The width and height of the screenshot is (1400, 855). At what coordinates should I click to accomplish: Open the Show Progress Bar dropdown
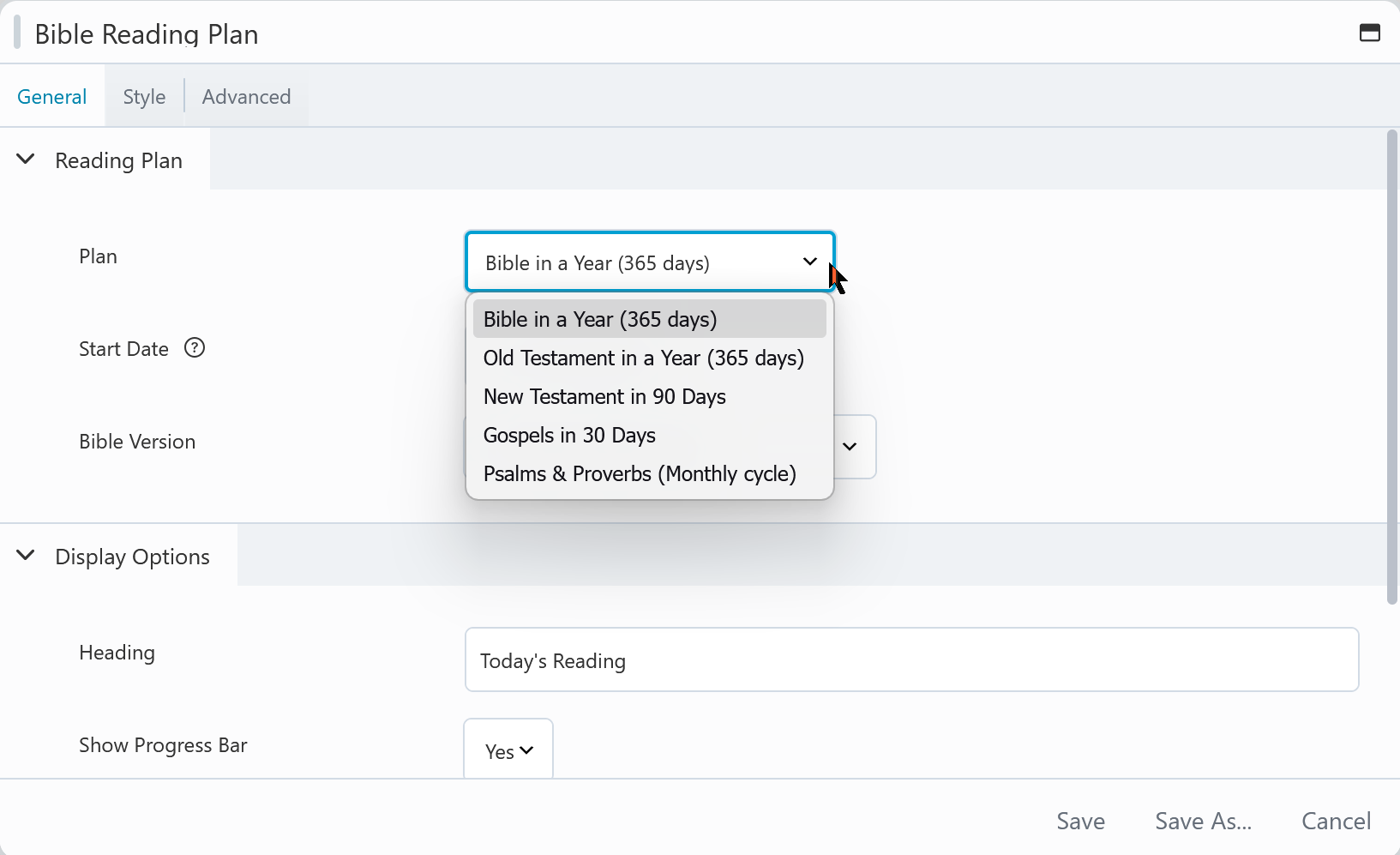point(508,751)
